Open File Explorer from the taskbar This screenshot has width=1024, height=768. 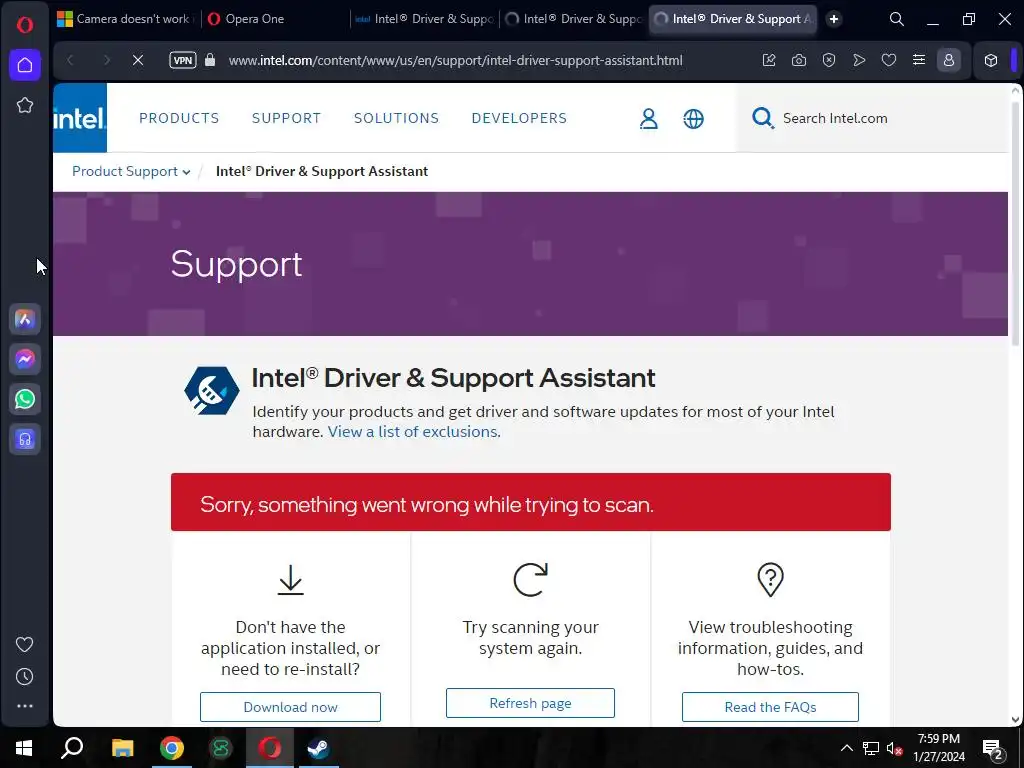[122, 748]
